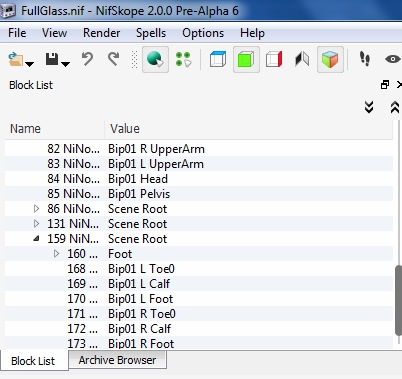Open the Options menu

click(x=203, y=33)
